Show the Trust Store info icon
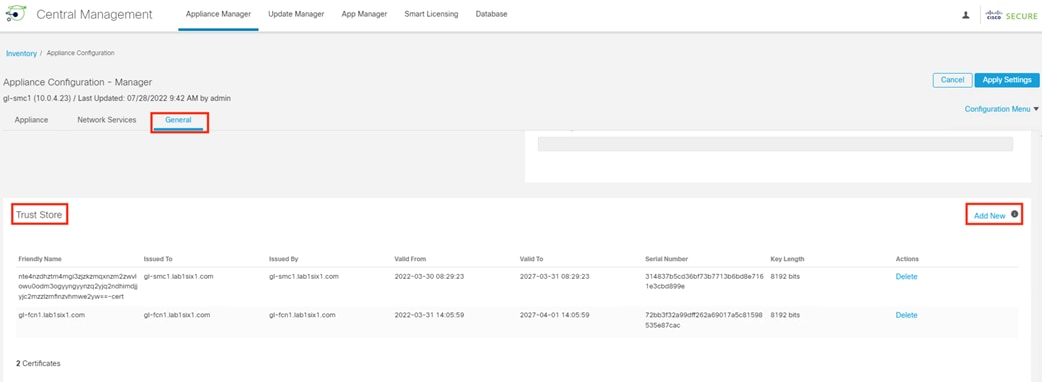 (x=1014, y=214)
